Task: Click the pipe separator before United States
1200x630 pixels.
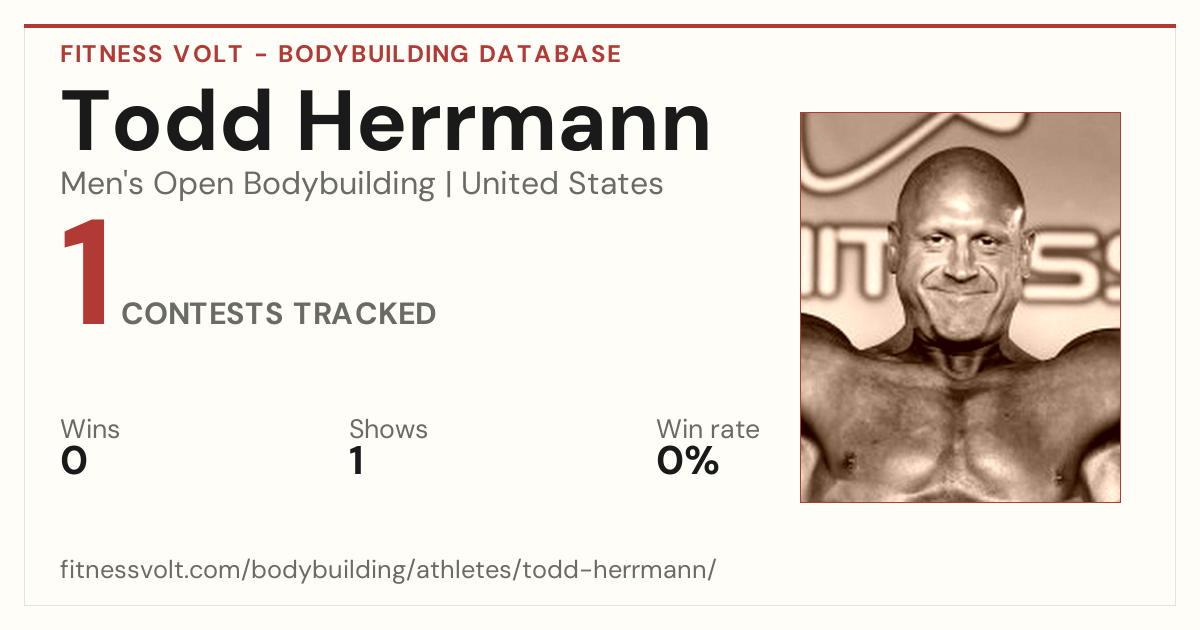Action: tap(448, 184)
